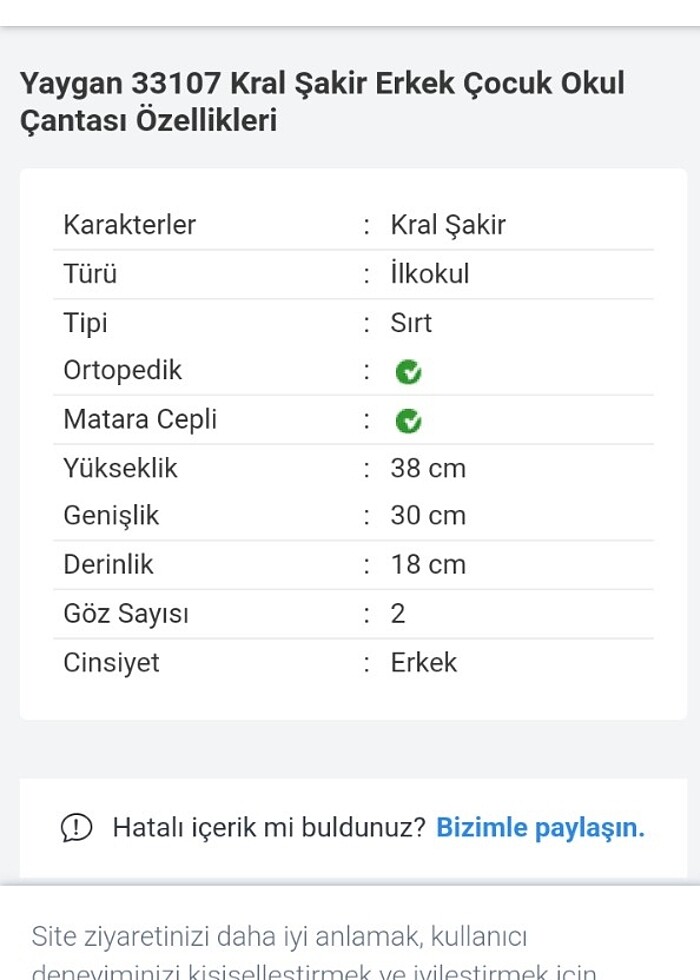Click the green checkmark beside Matara Cepli
The image size is (700, 980).
[x=410, y=419]
